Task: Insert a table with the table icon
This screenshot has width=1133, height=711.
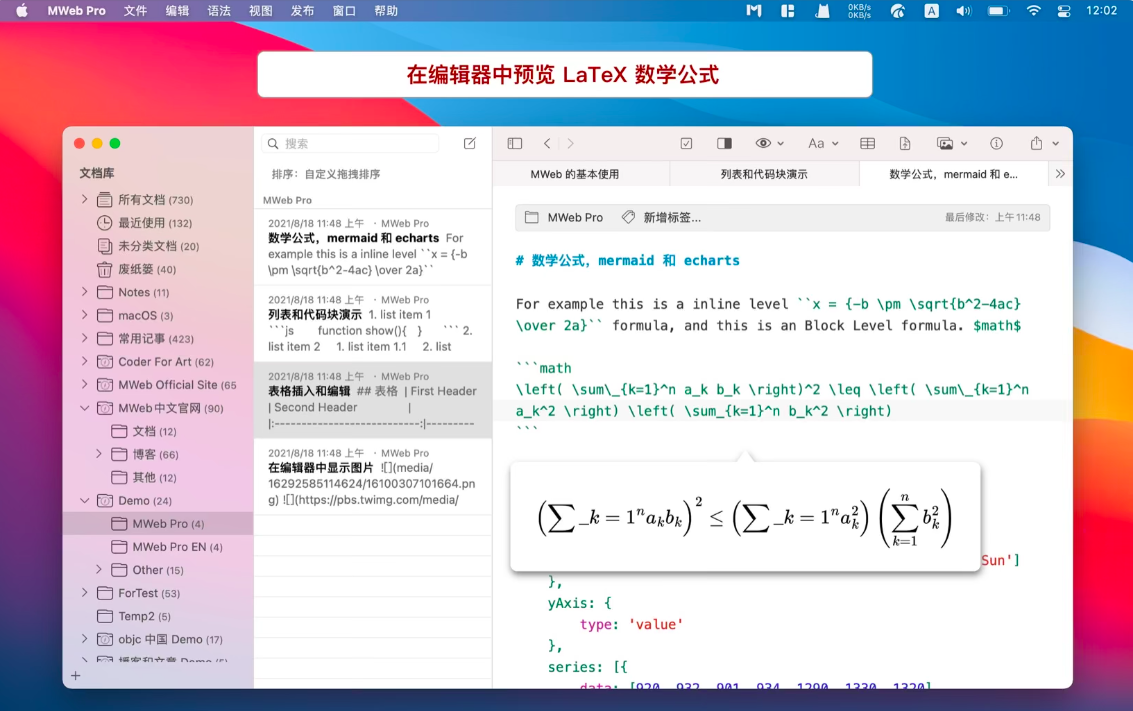Action: click(x=868, y=143)
